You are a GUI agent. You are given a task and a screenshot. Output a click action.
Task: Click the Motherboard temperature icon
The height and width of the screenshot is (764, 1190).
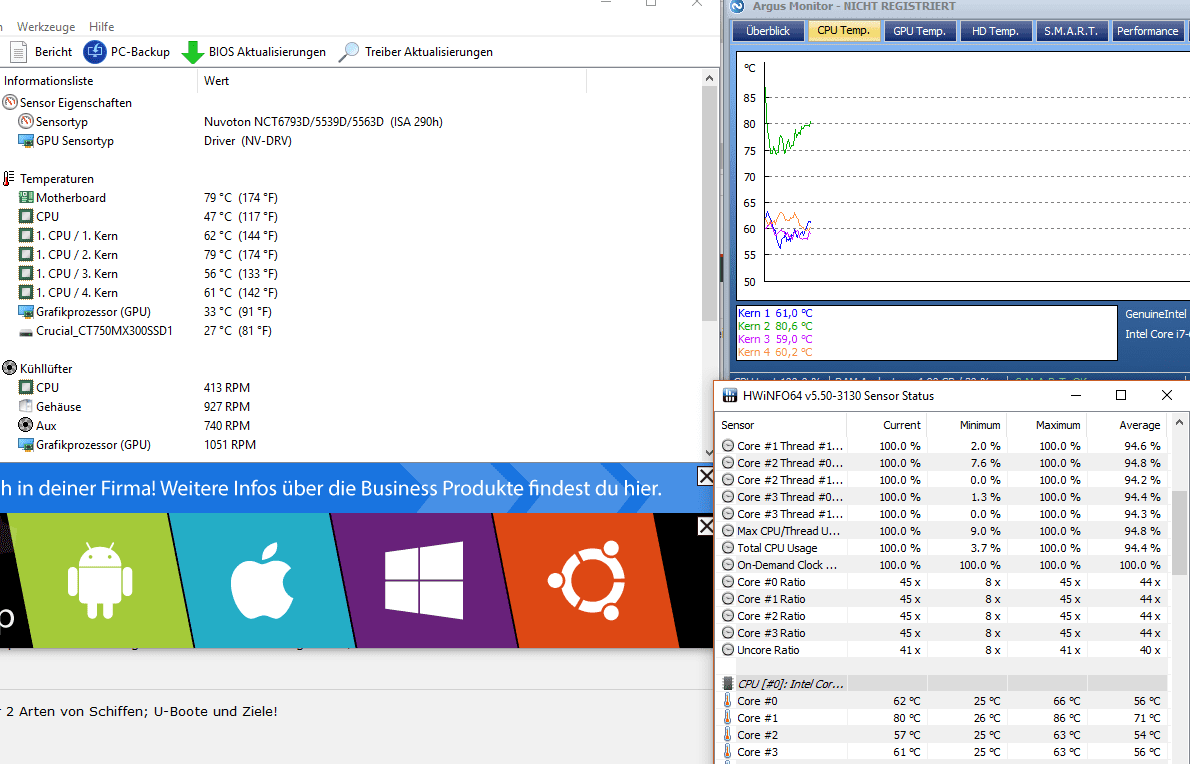click(x=26, y=197)
